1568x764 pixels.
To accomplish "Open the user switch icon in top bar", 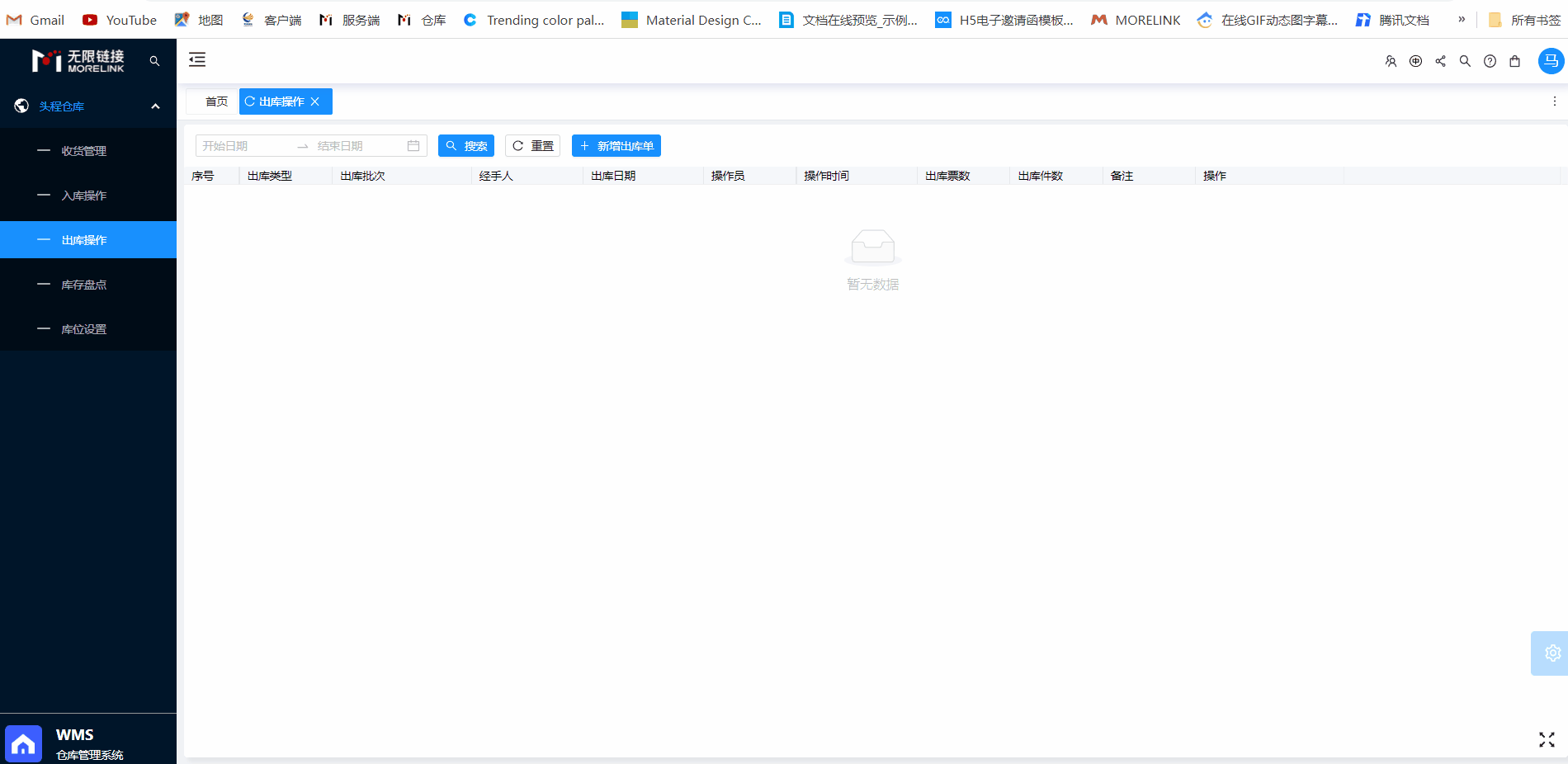I will coord(1391,61).
